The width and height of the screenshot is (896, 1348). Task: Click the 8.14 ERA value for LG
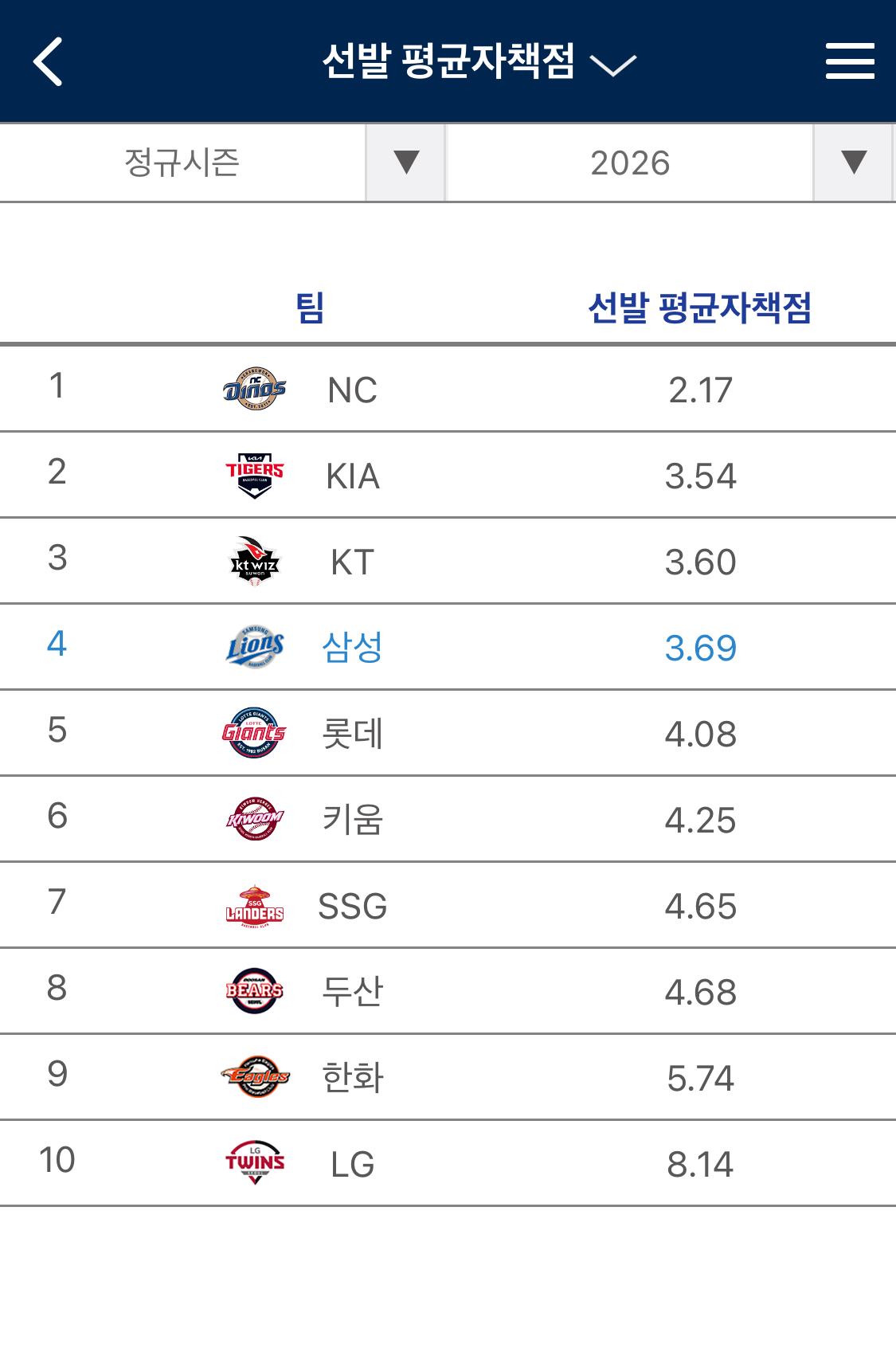[x=699, y=1165]
